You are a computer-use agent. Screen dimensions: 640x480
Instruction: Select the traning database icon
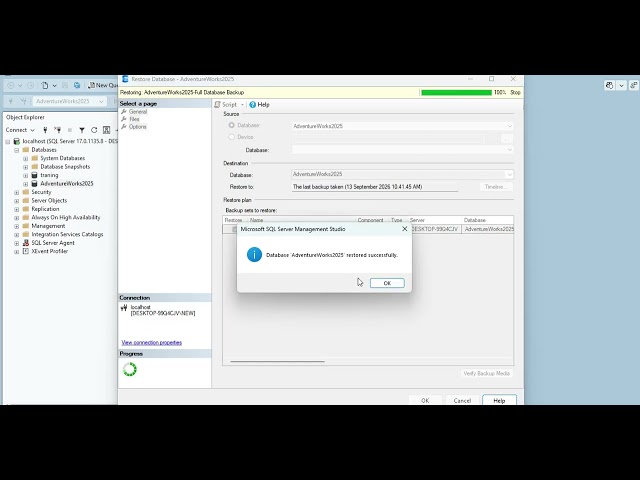click(x=35, y=175)
